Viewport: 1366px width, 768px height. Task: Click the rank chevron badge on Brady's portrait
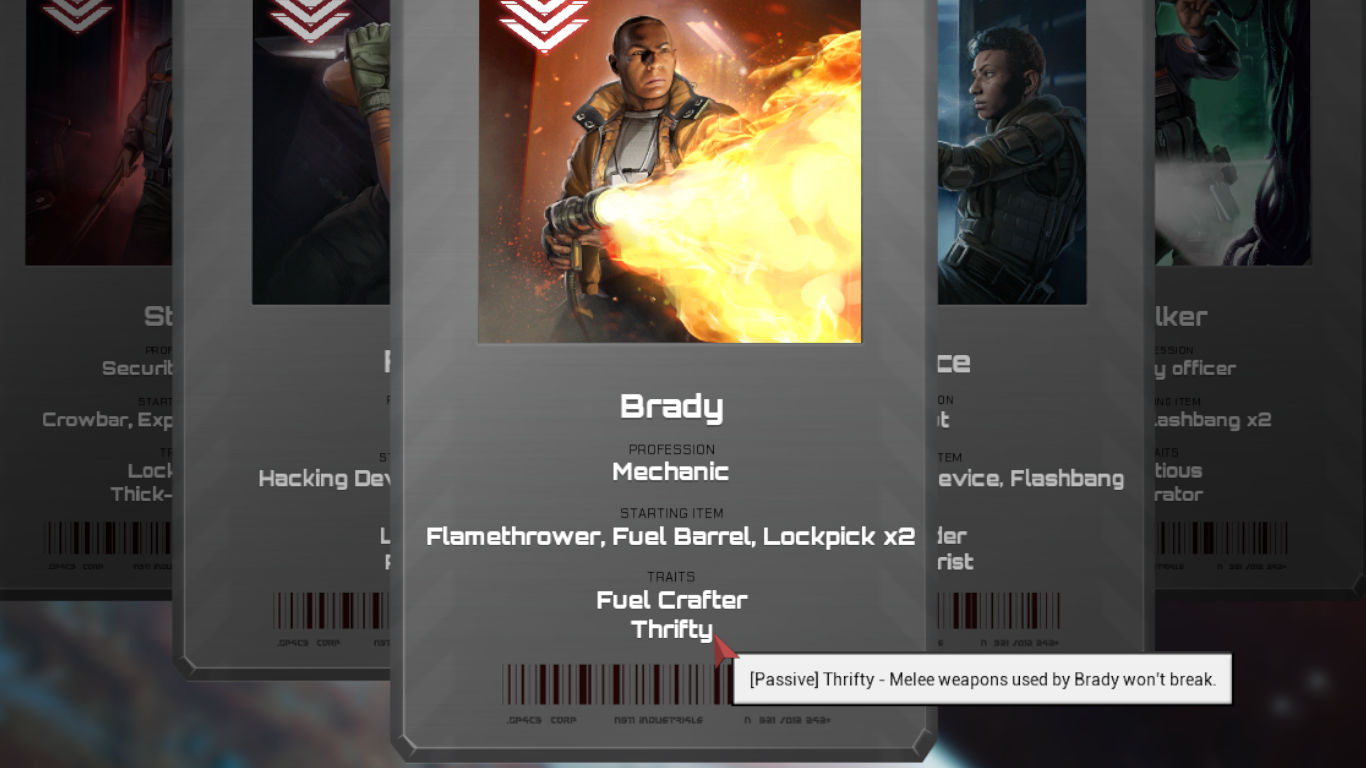pos(544,24)
